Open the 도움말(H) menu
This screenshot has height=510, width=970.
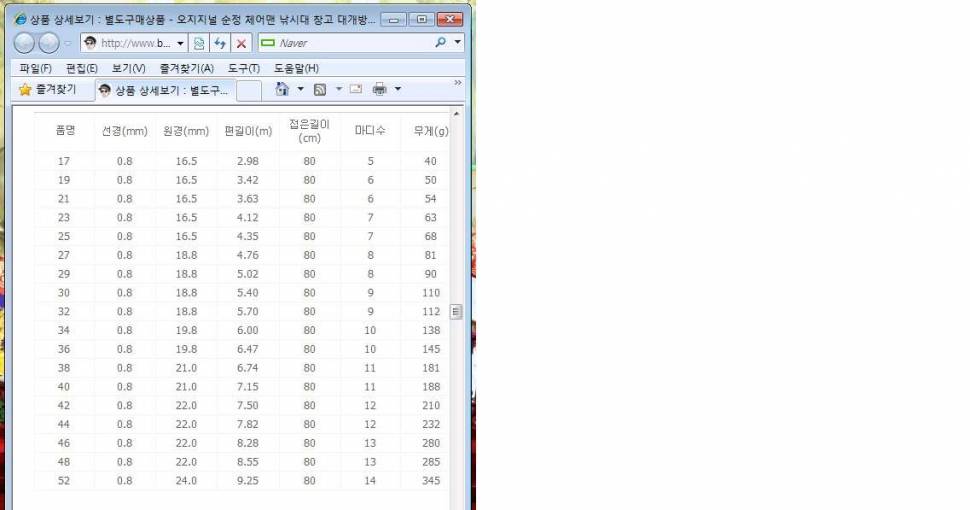tap(296, 68)
